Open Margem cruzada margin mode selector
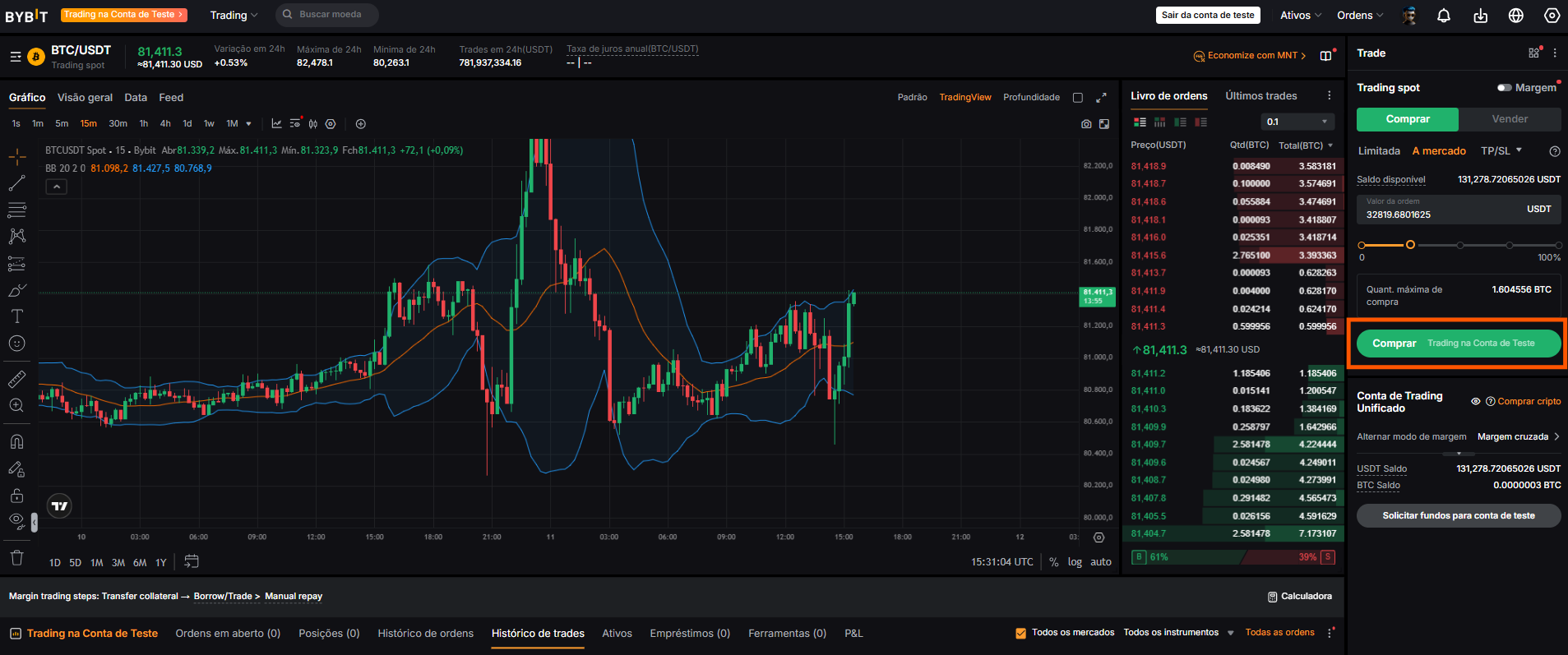 [x=1519, y=437]
